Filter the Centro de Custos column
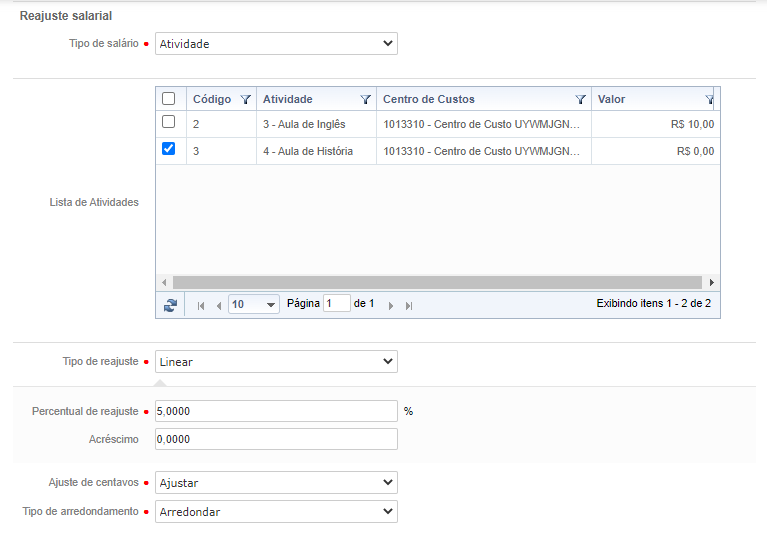The image size is (767, 538). (x=580, y=100)
